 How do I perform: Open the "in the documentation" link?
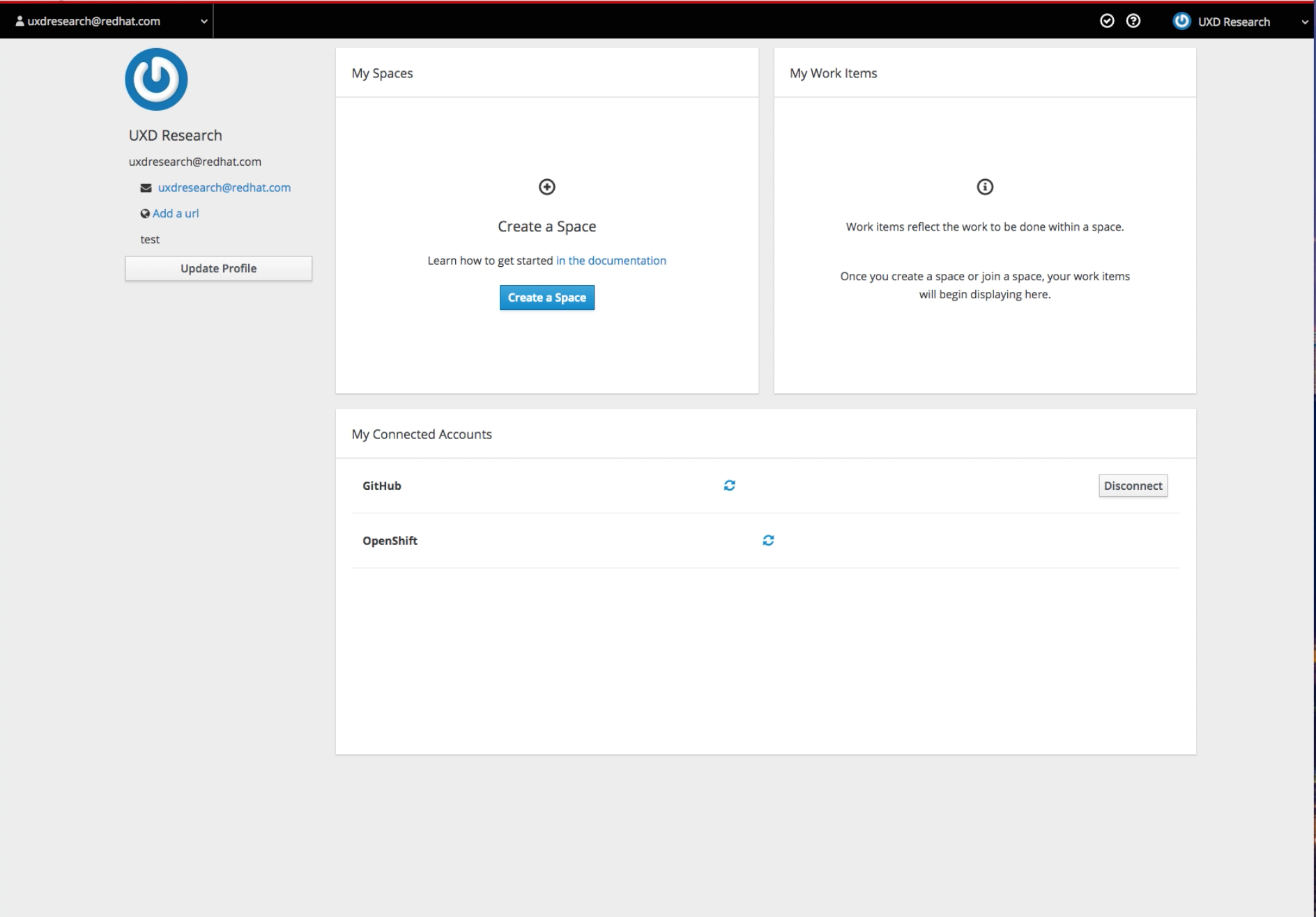tap(611, 260)
